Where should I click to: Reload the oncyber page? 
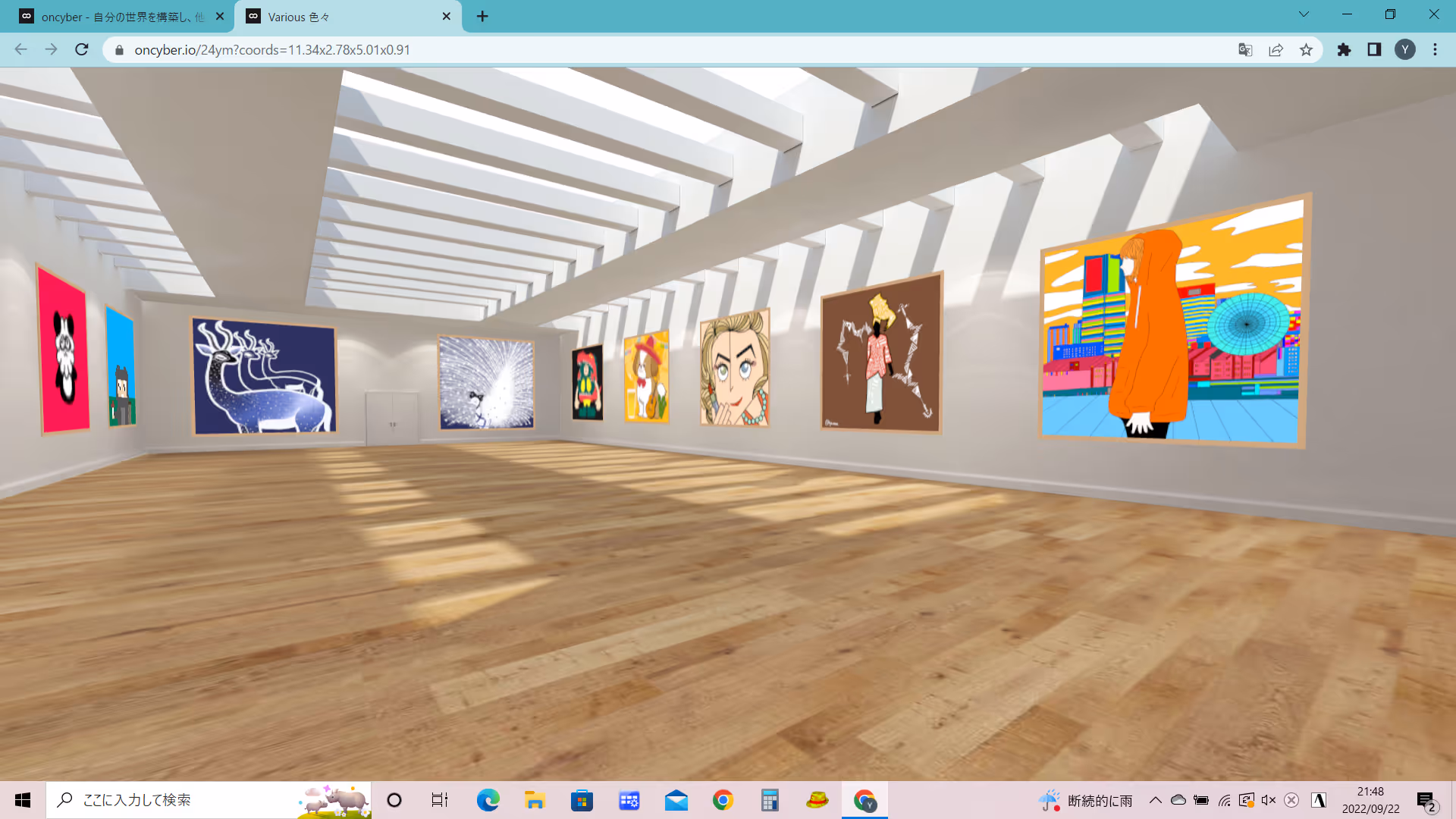point(82,50)
